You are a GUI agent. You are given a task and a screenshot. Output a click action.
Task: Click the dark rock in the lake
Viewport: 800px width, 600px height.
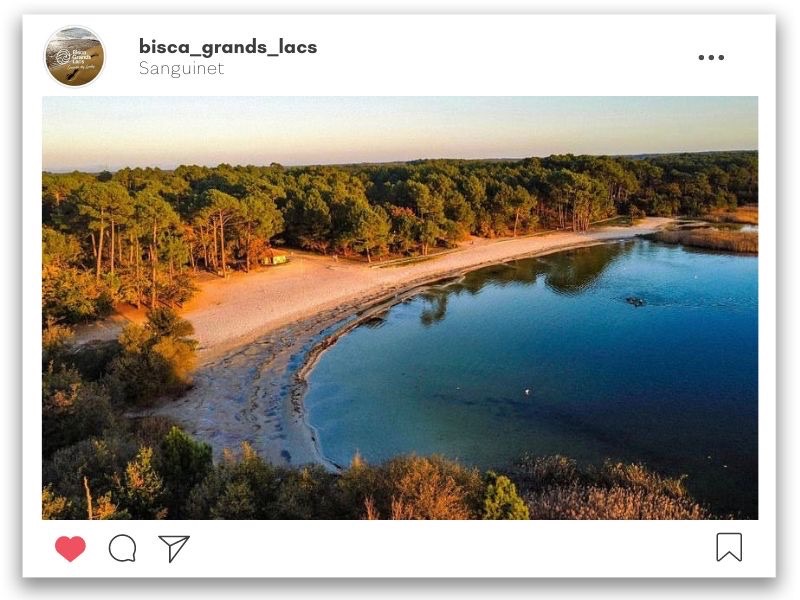(636, 302)
